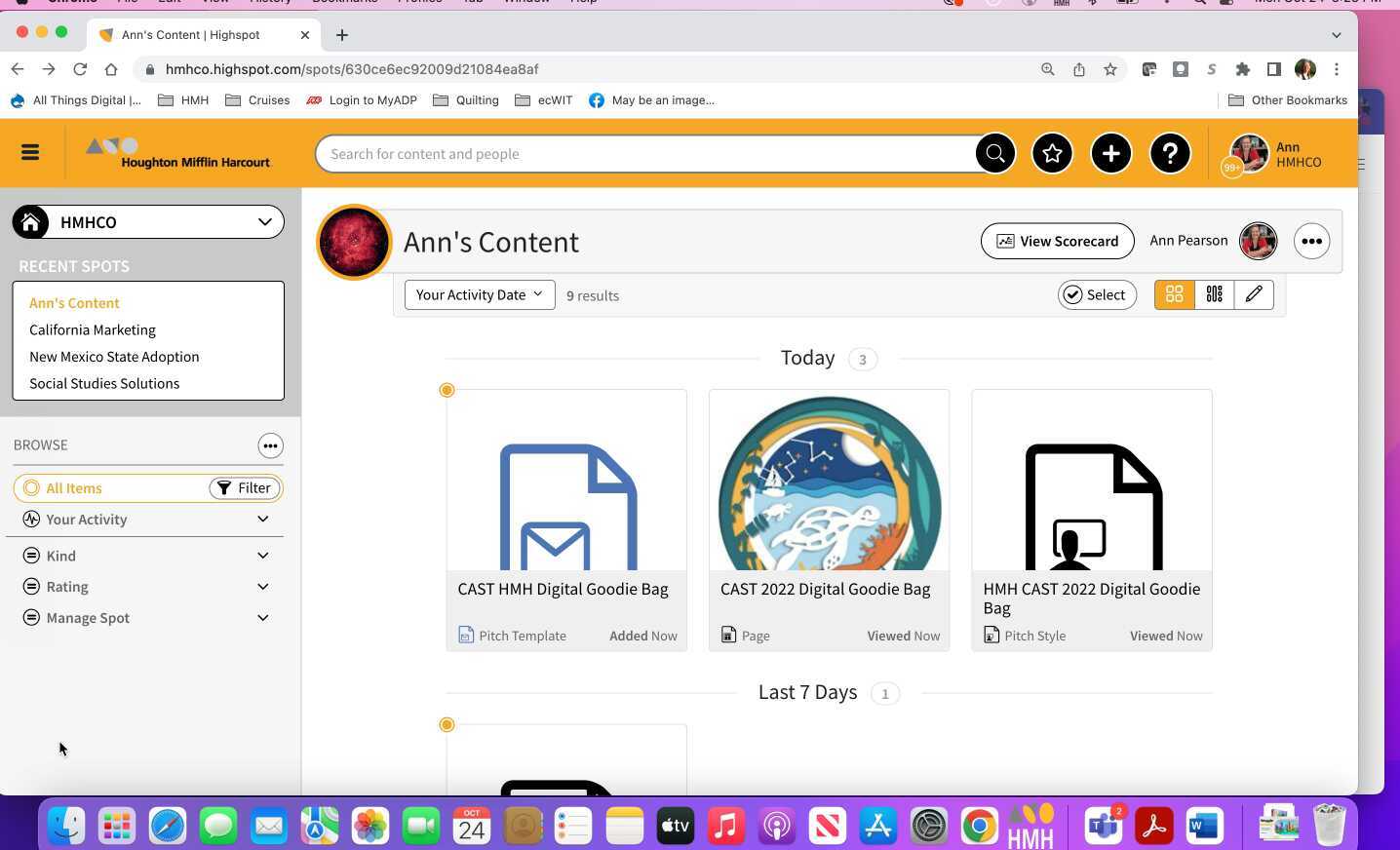Expand the Kind filter section
The width and height of the screenshot is (1400, 850).
pos(147,556)
